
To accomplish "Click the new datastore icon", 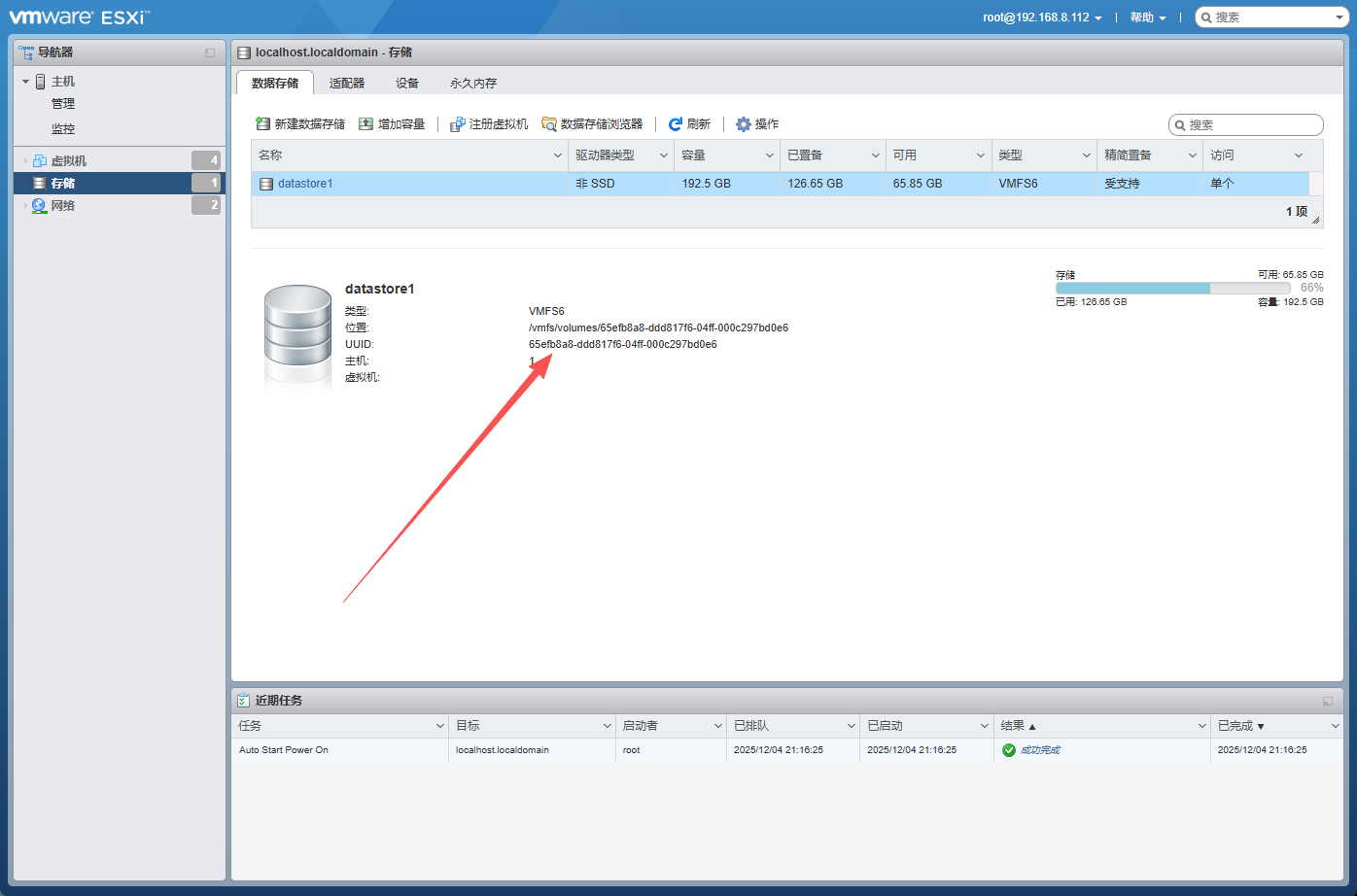I will 262,124.
